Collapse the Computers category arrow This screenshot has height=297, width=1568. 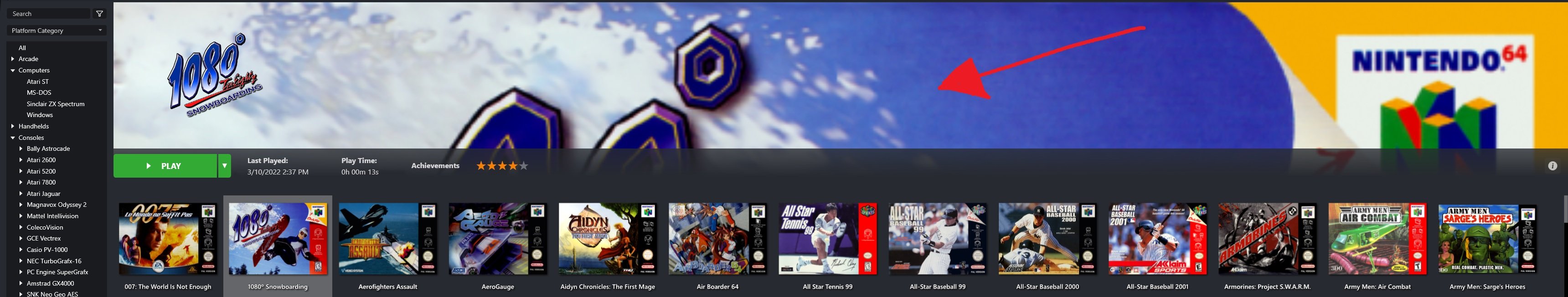coord(13,70)
